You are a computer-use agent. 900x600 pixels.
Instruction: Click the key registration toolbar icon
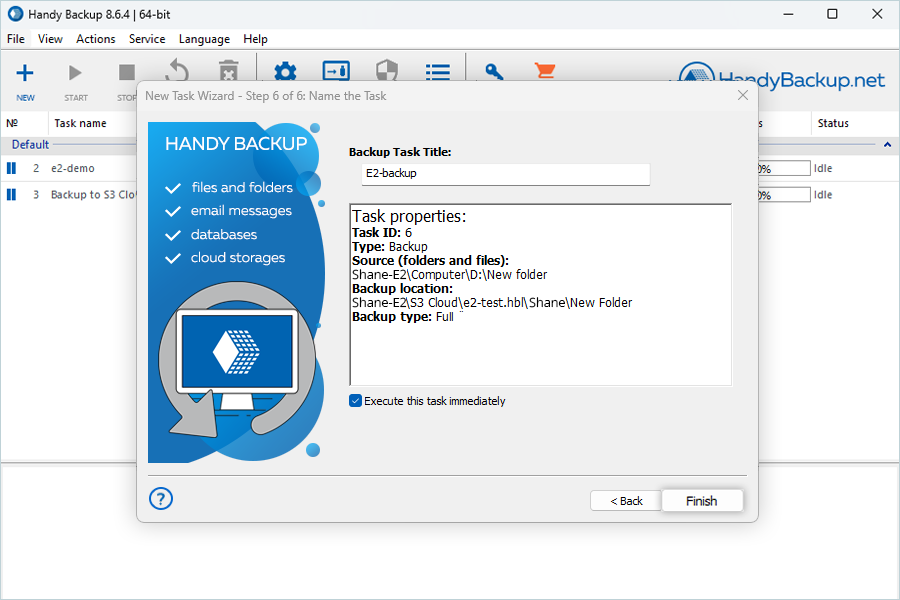tap(494, 71)
